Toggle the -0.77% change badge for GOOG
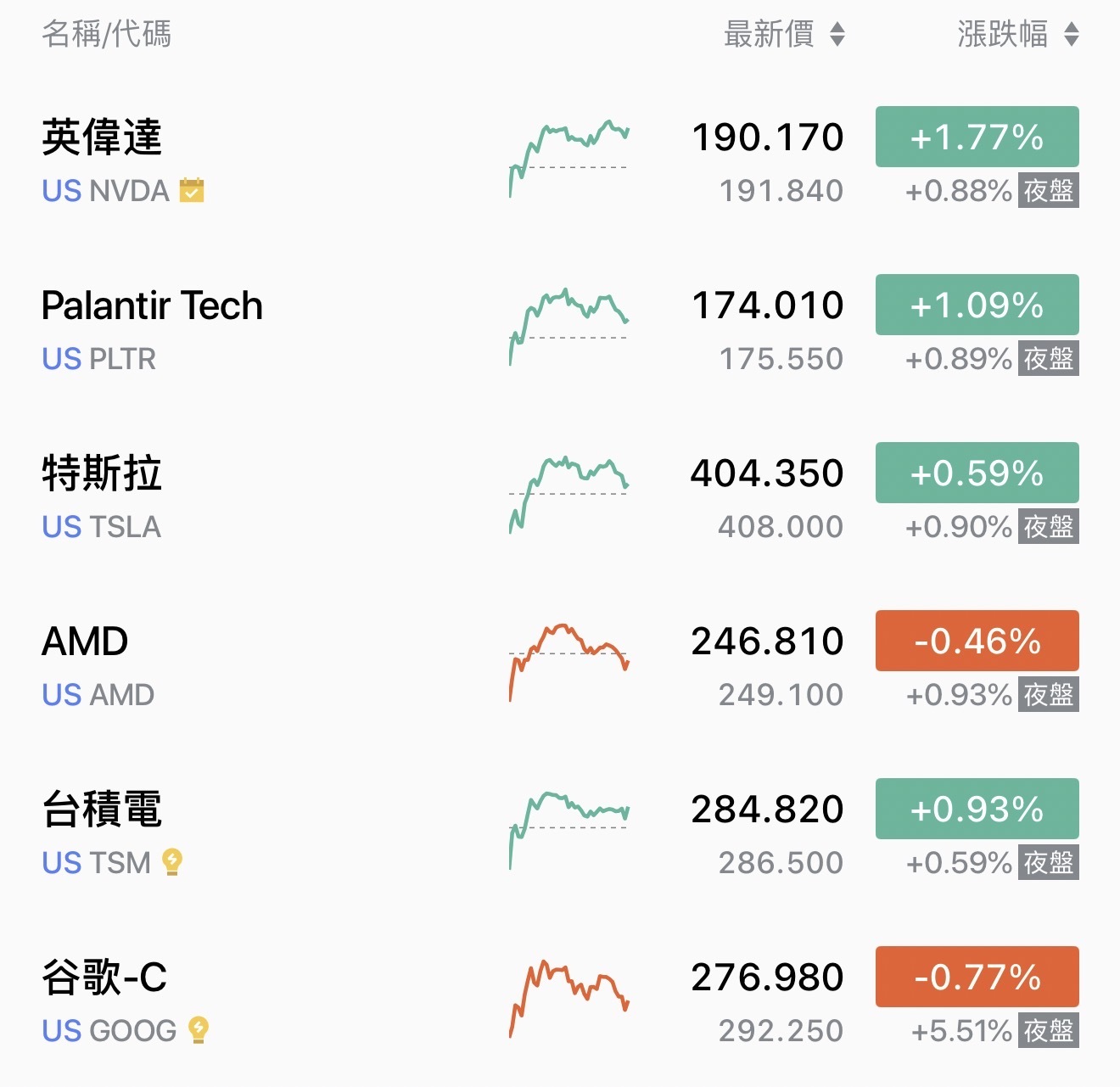This screenshot has height=1087, width=1120. click(977, 977)
